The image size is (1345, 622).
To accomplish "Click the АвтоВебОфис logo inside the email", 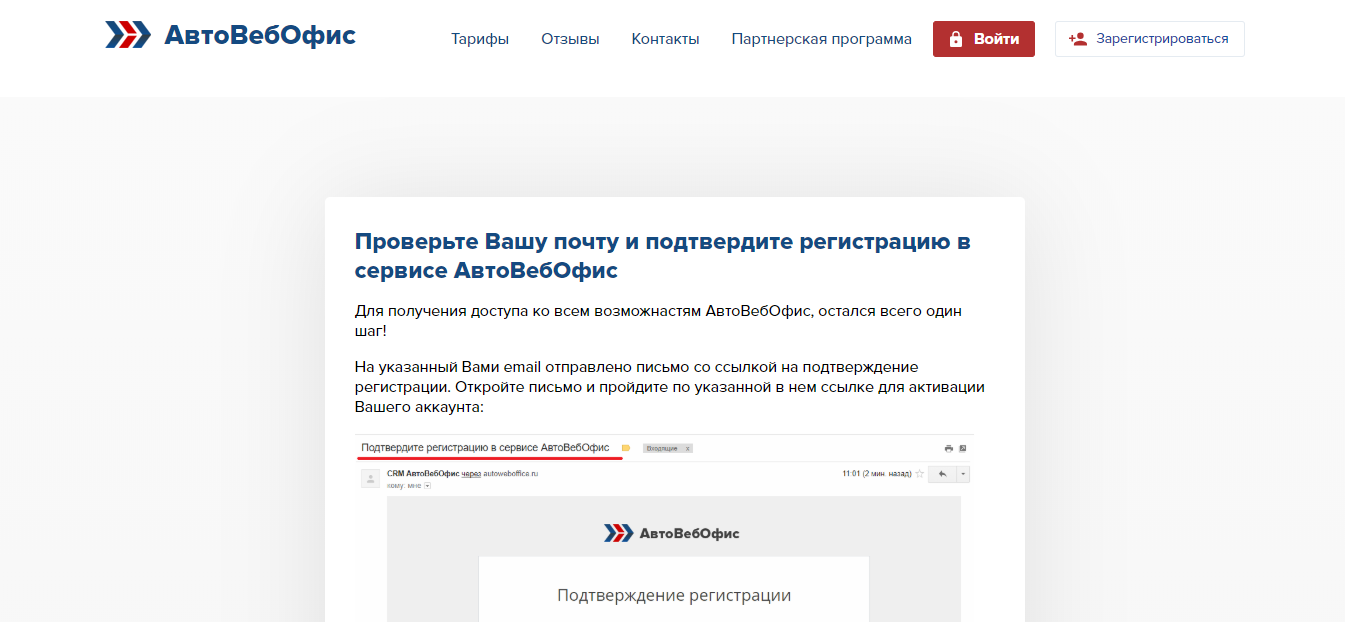I will [672, 533].
